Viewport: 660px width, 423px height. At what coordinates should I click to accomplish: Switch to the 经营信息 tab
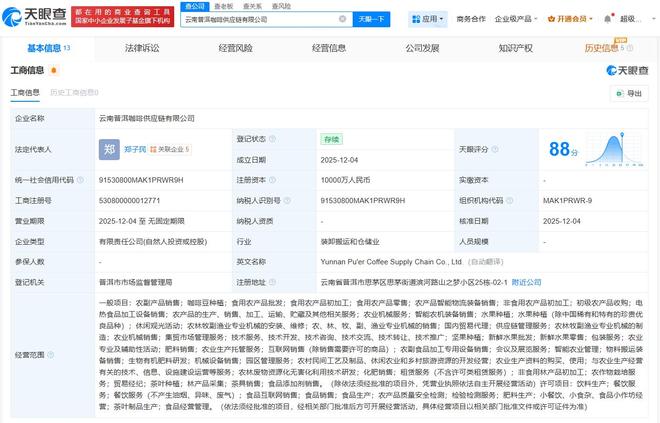click(329, 48)
